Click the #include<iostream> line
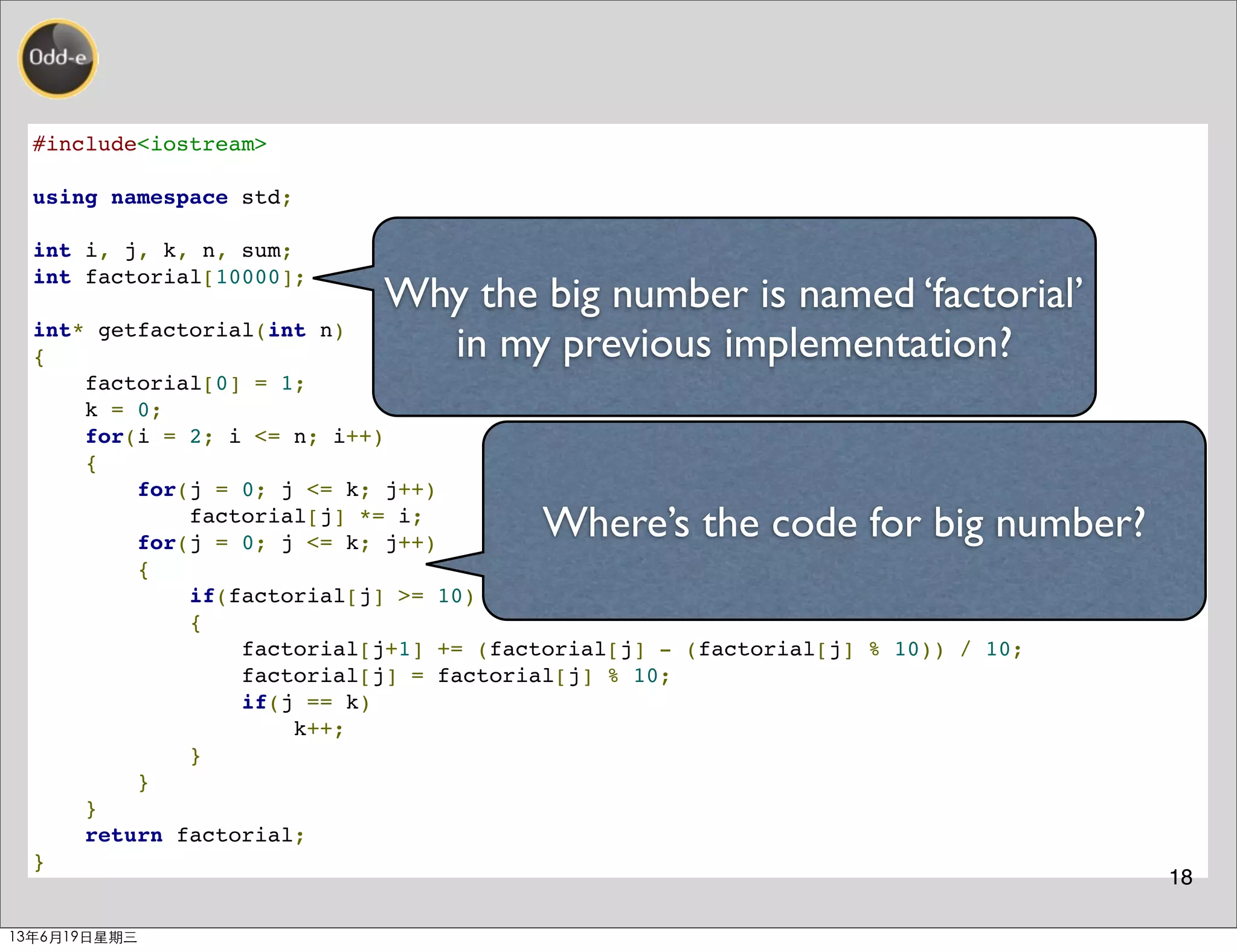Viewport: 1237px width, 952px height. pos(149,144)
